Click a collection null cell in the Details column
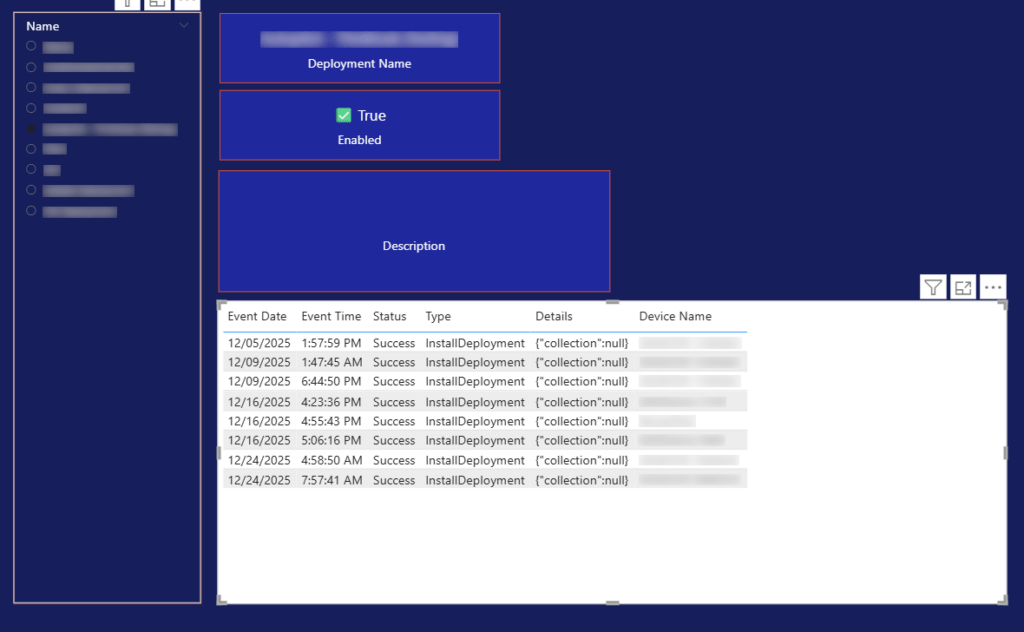This screenshot has width=1024, height=632. (x=581, y=343)
